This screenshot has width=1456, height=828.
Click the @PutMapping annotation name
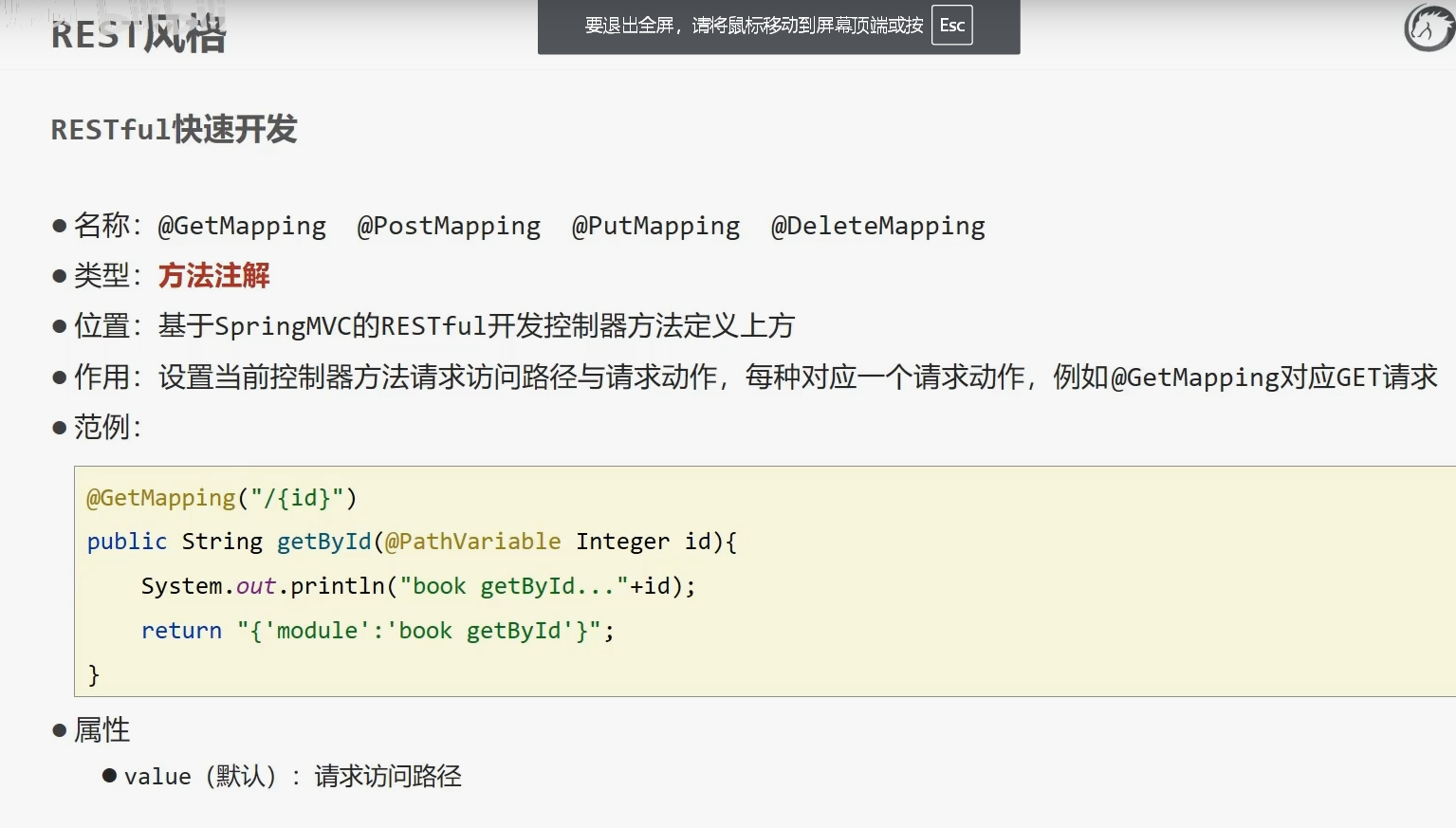pyautogui.click(x=655, y=226)
